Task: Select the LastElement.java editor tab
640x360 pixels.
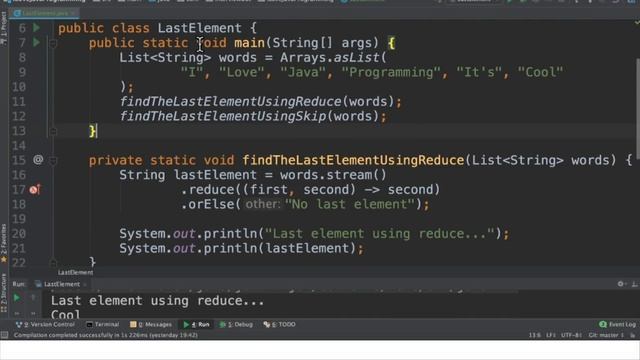Action: (x=44, y=13)
